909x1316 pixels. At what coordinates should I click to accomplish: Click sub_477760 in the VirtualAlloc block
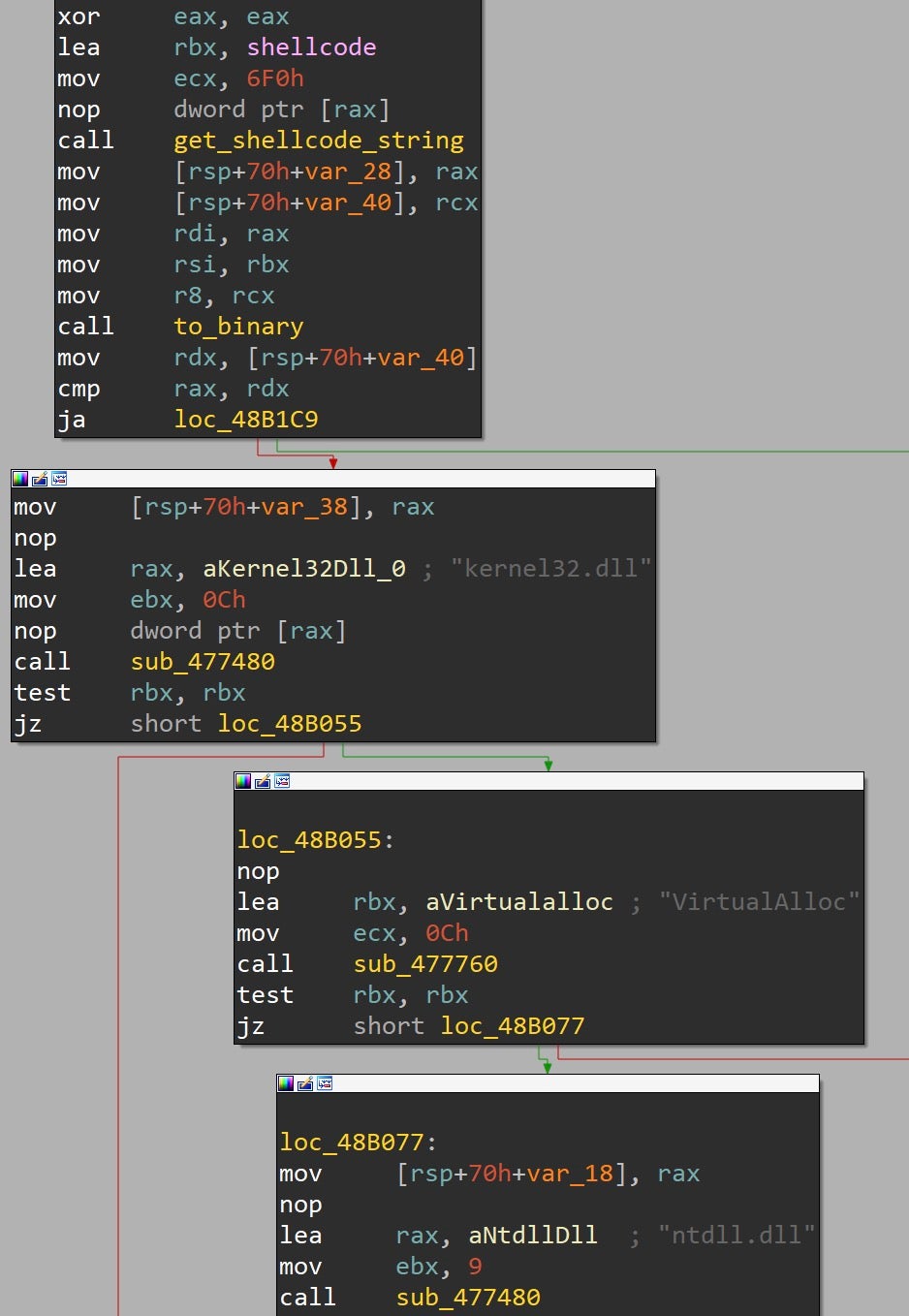click(425, 964)
